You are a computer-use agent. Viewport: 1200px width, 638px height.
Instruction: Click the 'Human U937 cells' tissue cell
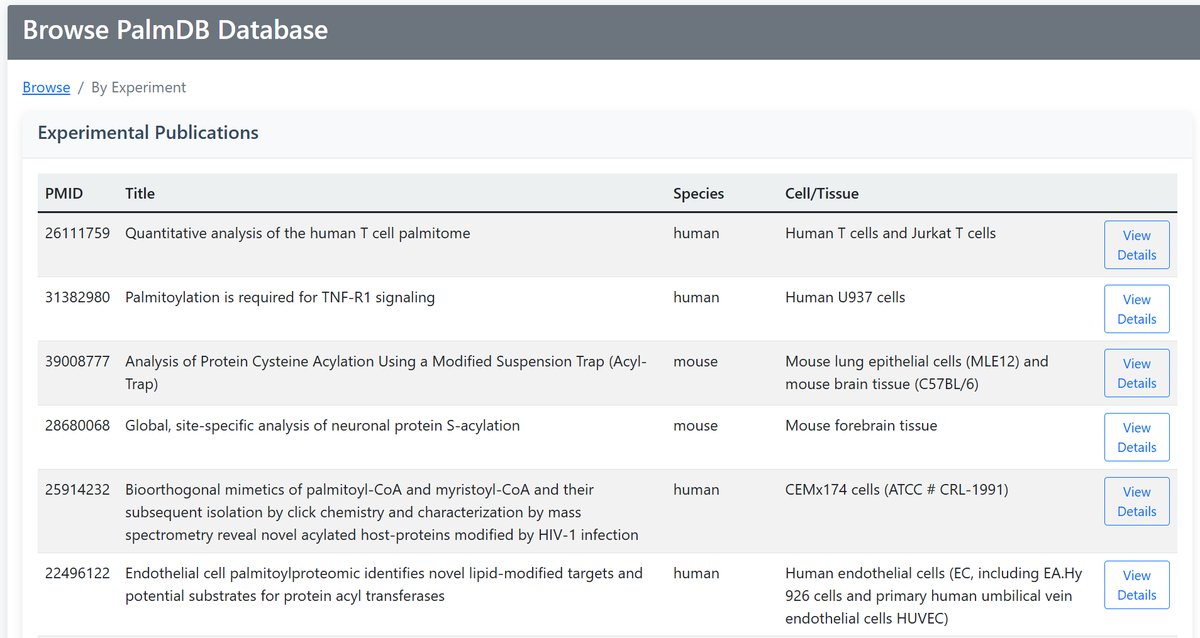(845, 297)
